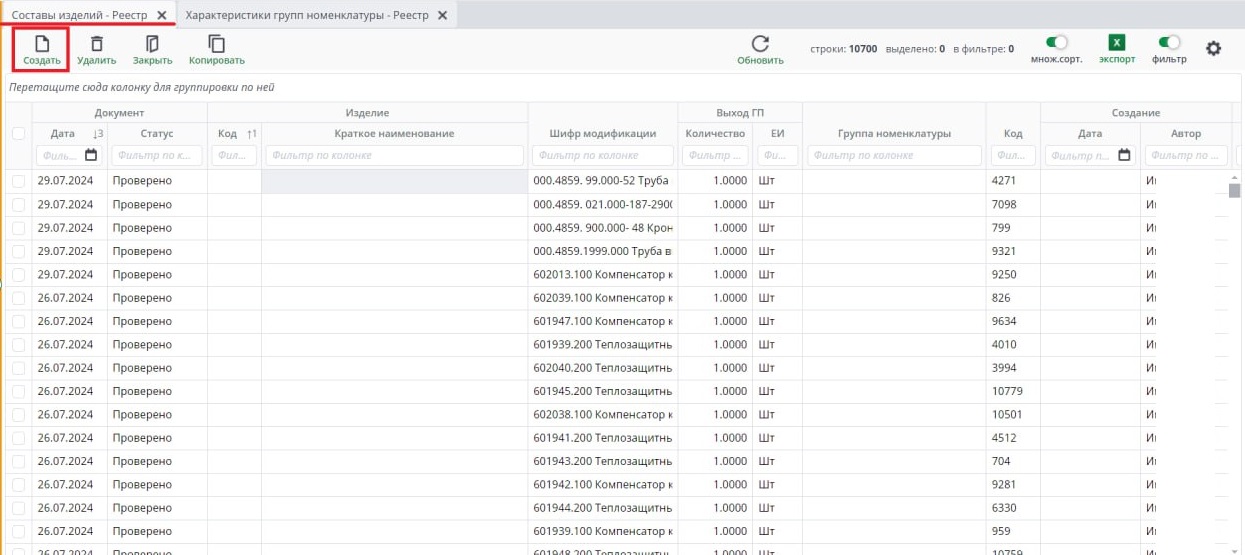The height and width of the screenshot is (555, 1245).
Task: Open calendar picker in Создание Дата filter
Action: 1125,155
